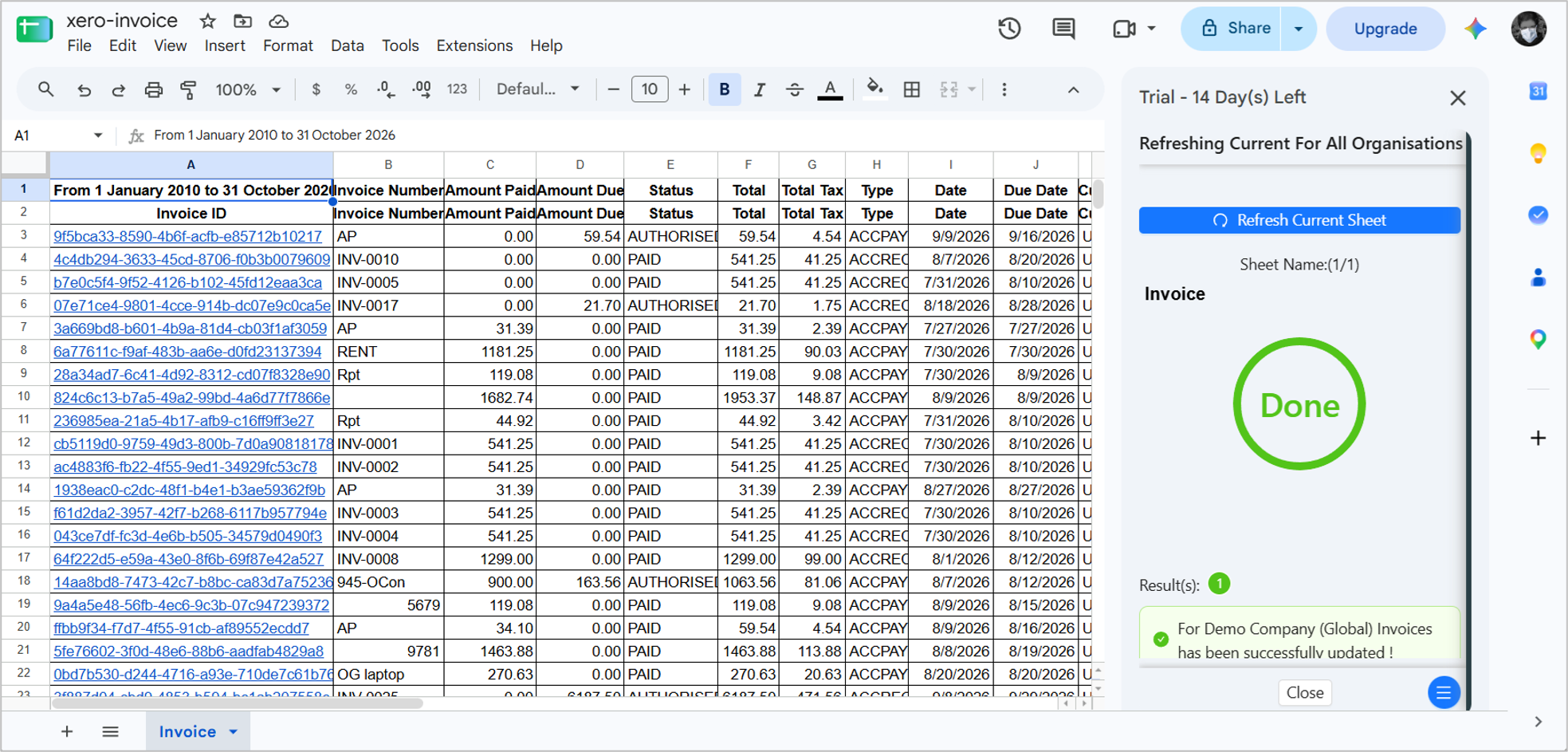Screen dimensions: 1568x752
Task: Click the Close button in sidebar
Action: click(1304, 692)
